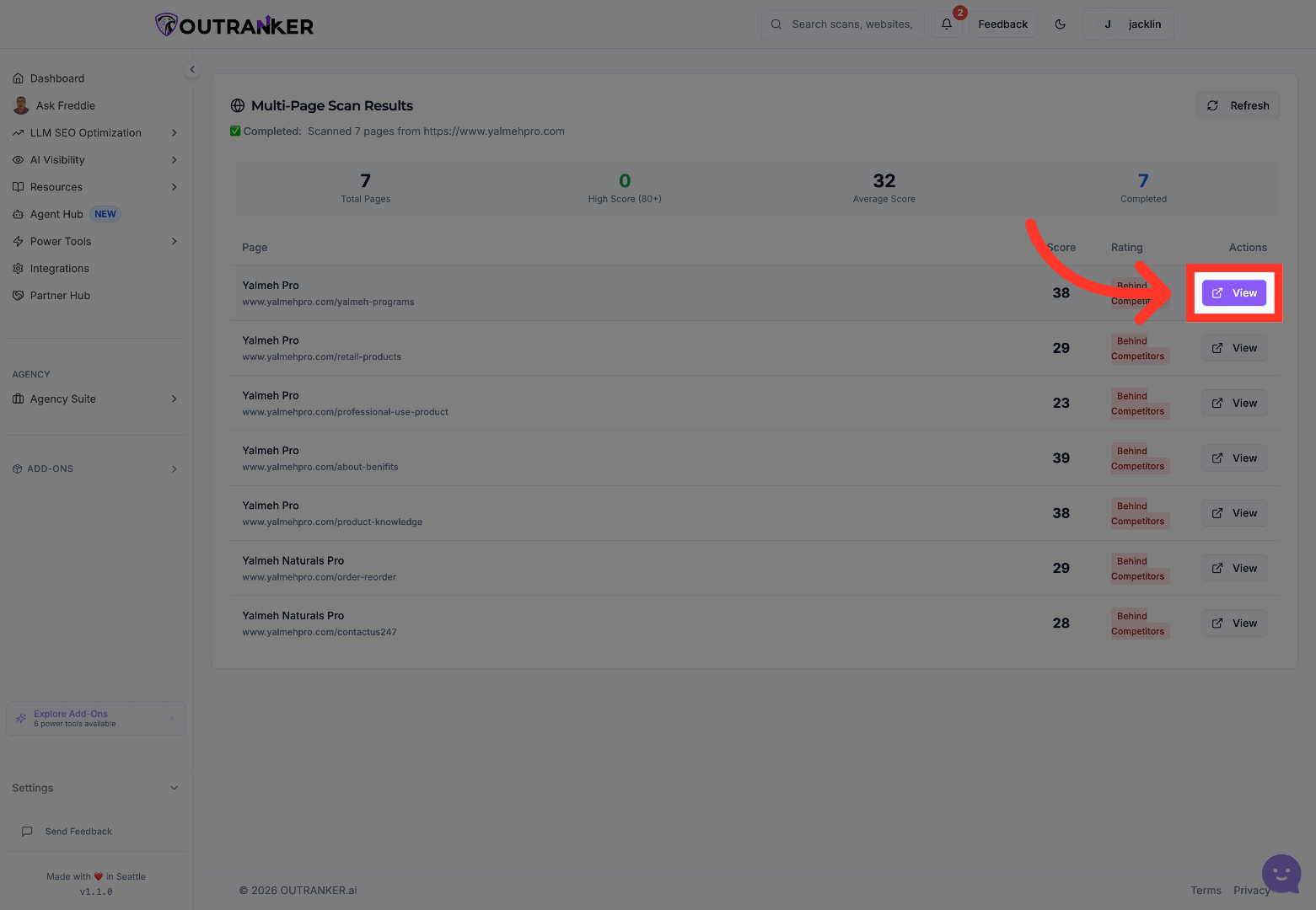View the retail-products page result
Screen dimensions: 1316x910
click(1234, 348)
